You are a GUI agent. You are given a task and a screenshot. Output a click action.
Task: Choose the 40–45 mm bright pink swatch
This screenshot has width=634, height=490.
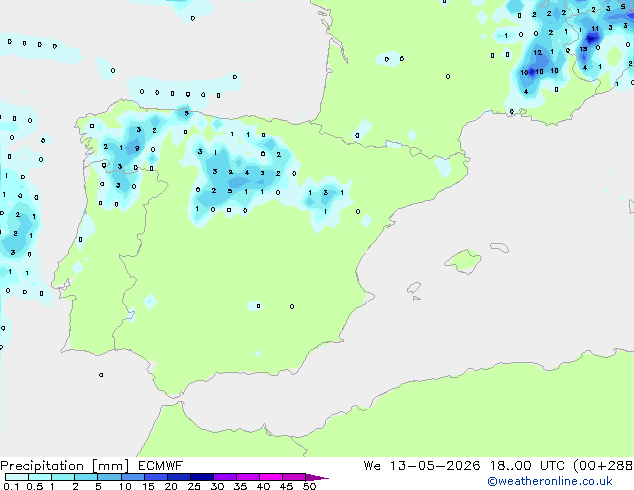pyautogui.click(x=271, y=477)
